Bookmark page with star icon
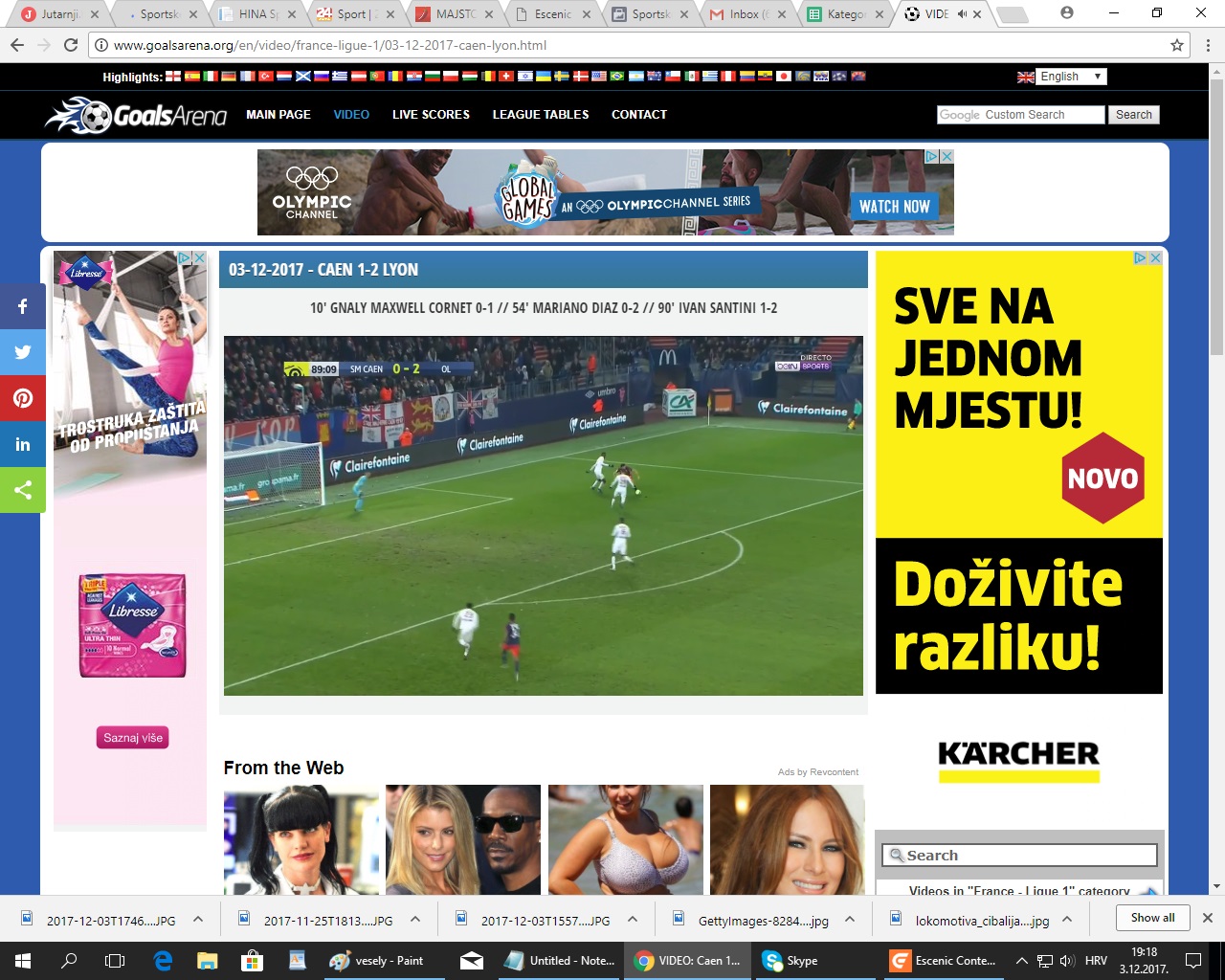1225x980 pixels. point(1177,45)
